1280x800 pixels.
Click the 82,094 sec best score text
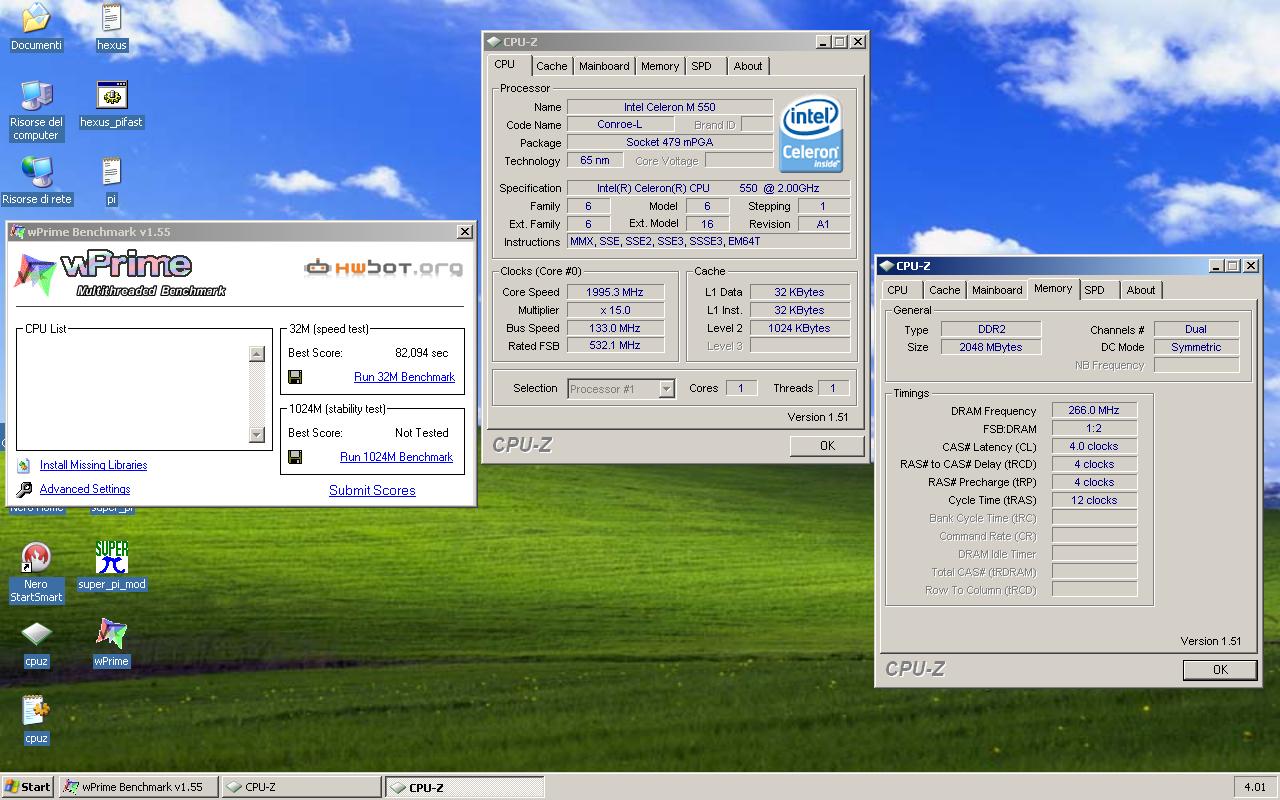[422, 353]
